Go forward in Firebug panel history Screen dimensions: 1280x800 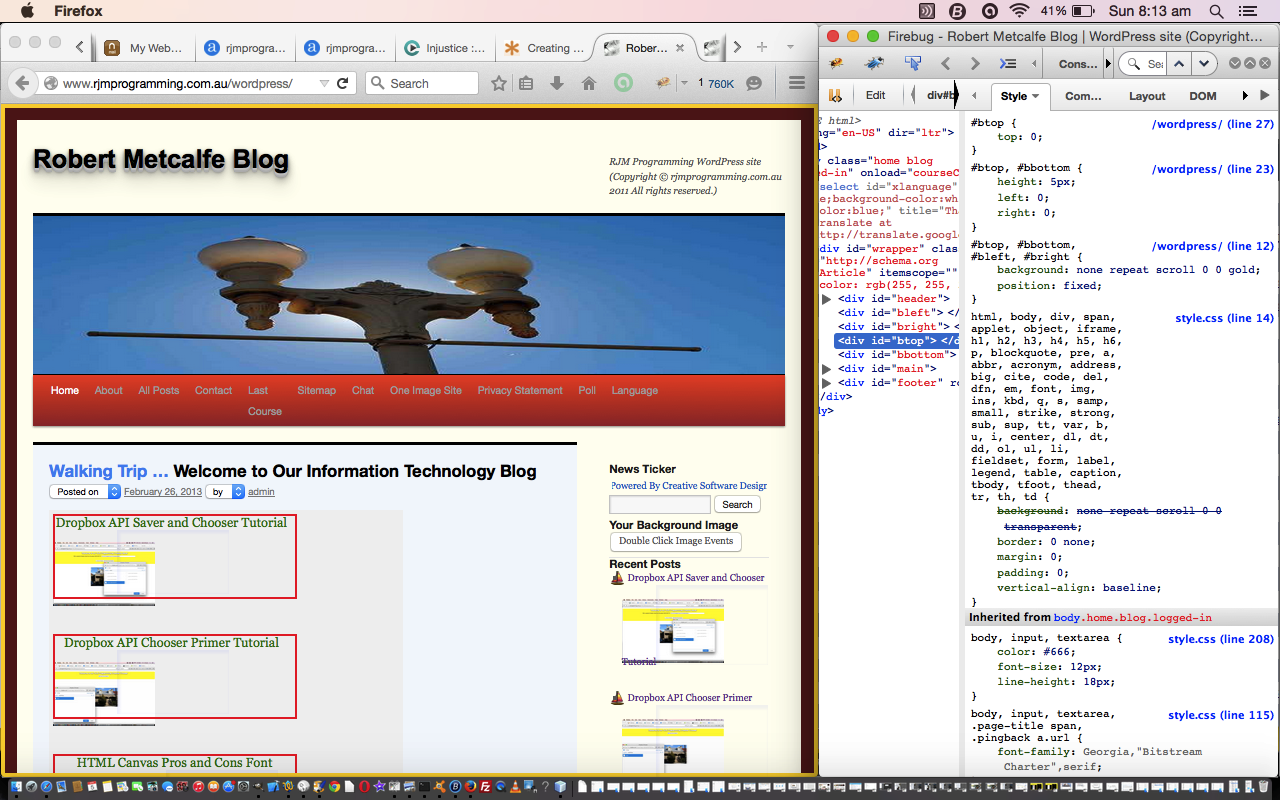pyautogui.click(x=975, y=63)
